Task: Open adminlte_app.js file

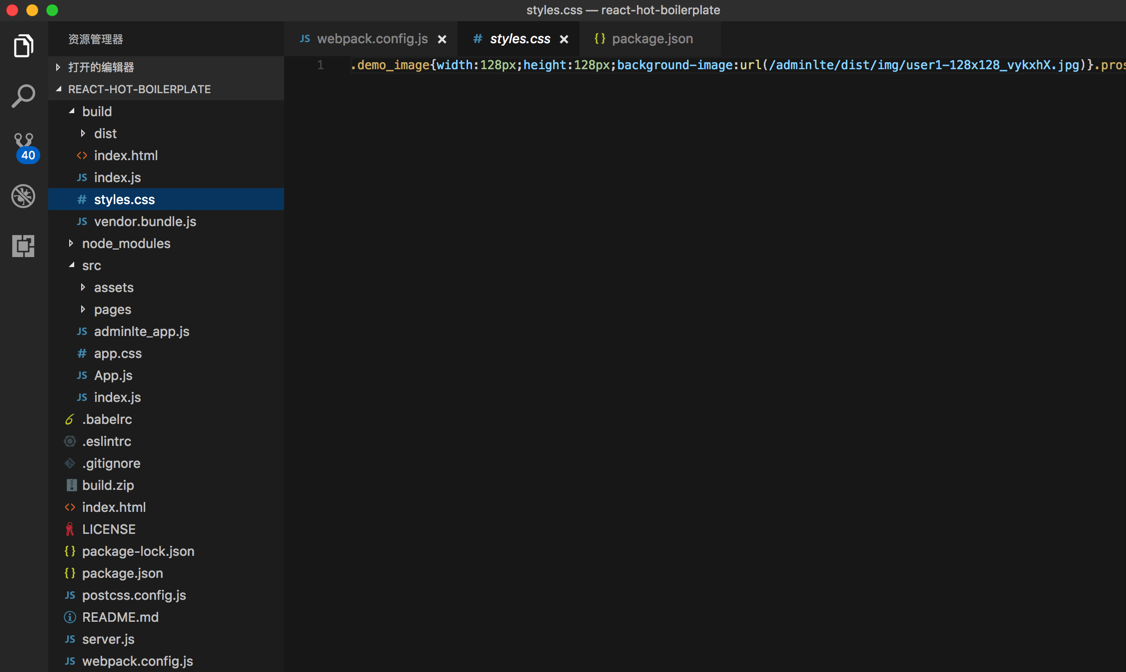Action: point(166,332)
